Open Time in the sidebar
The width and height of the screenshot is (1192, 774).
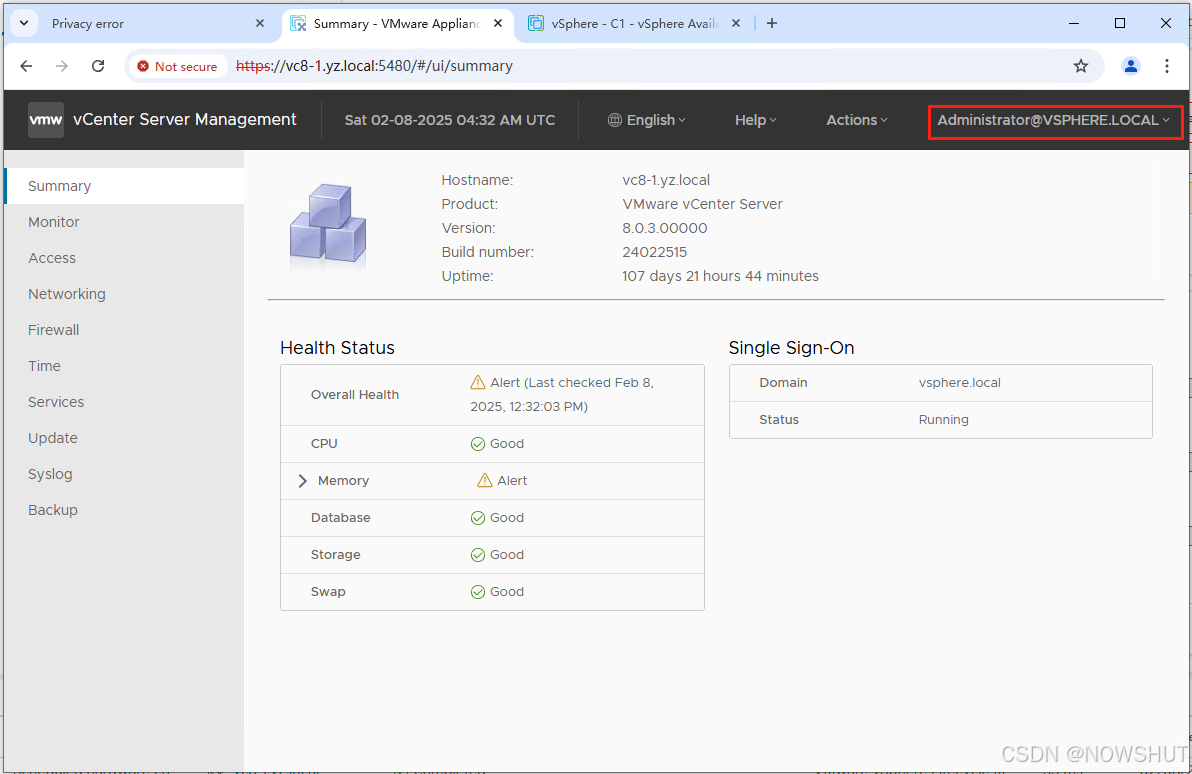point(125,366)
